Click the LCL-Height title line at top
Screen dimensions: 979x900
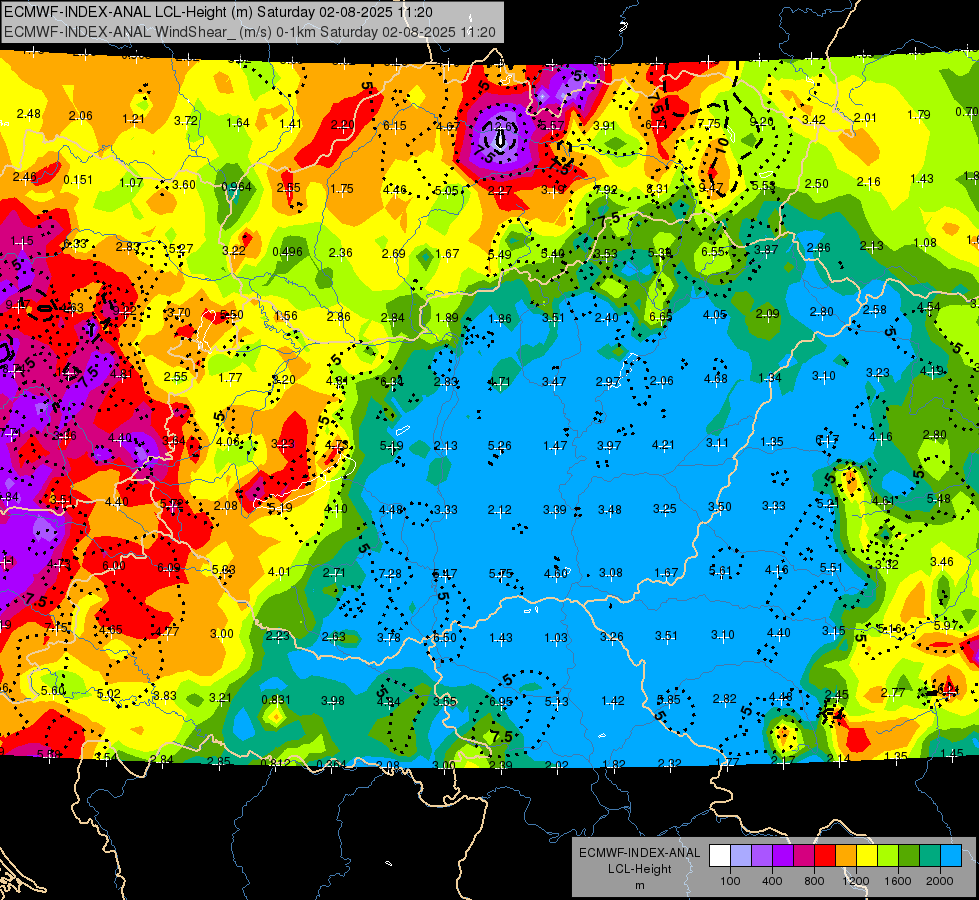pos(218,12)
